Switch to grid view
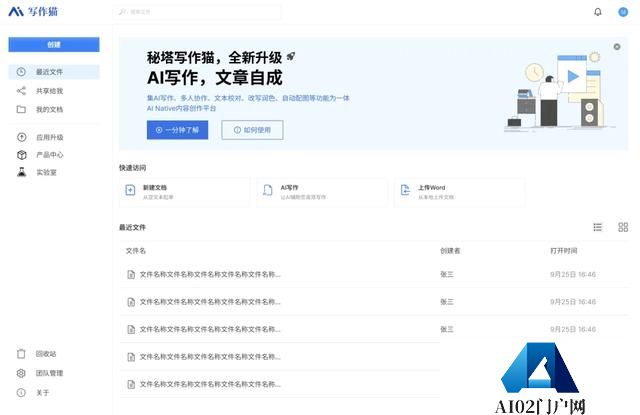 point(623,227)
